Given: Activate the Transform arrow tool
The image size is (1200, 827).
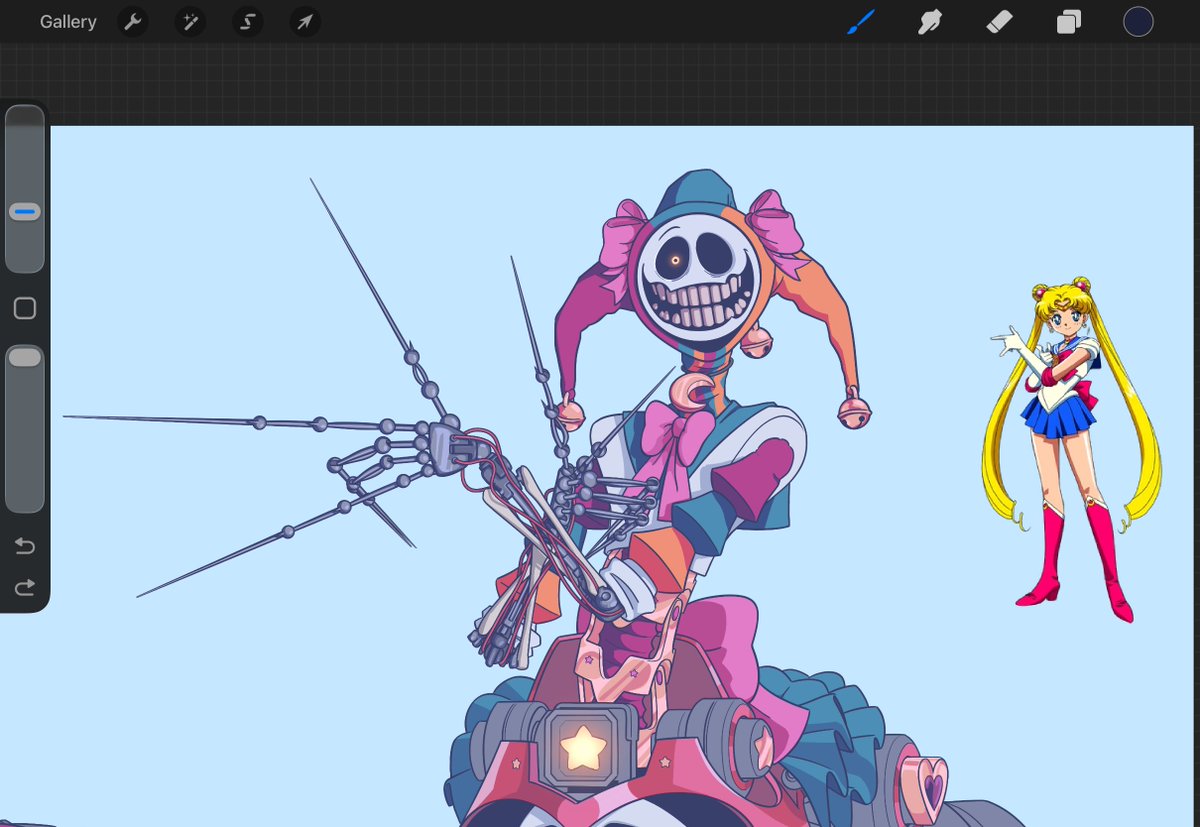Looking at the screenshot, I should click(305, 21).
